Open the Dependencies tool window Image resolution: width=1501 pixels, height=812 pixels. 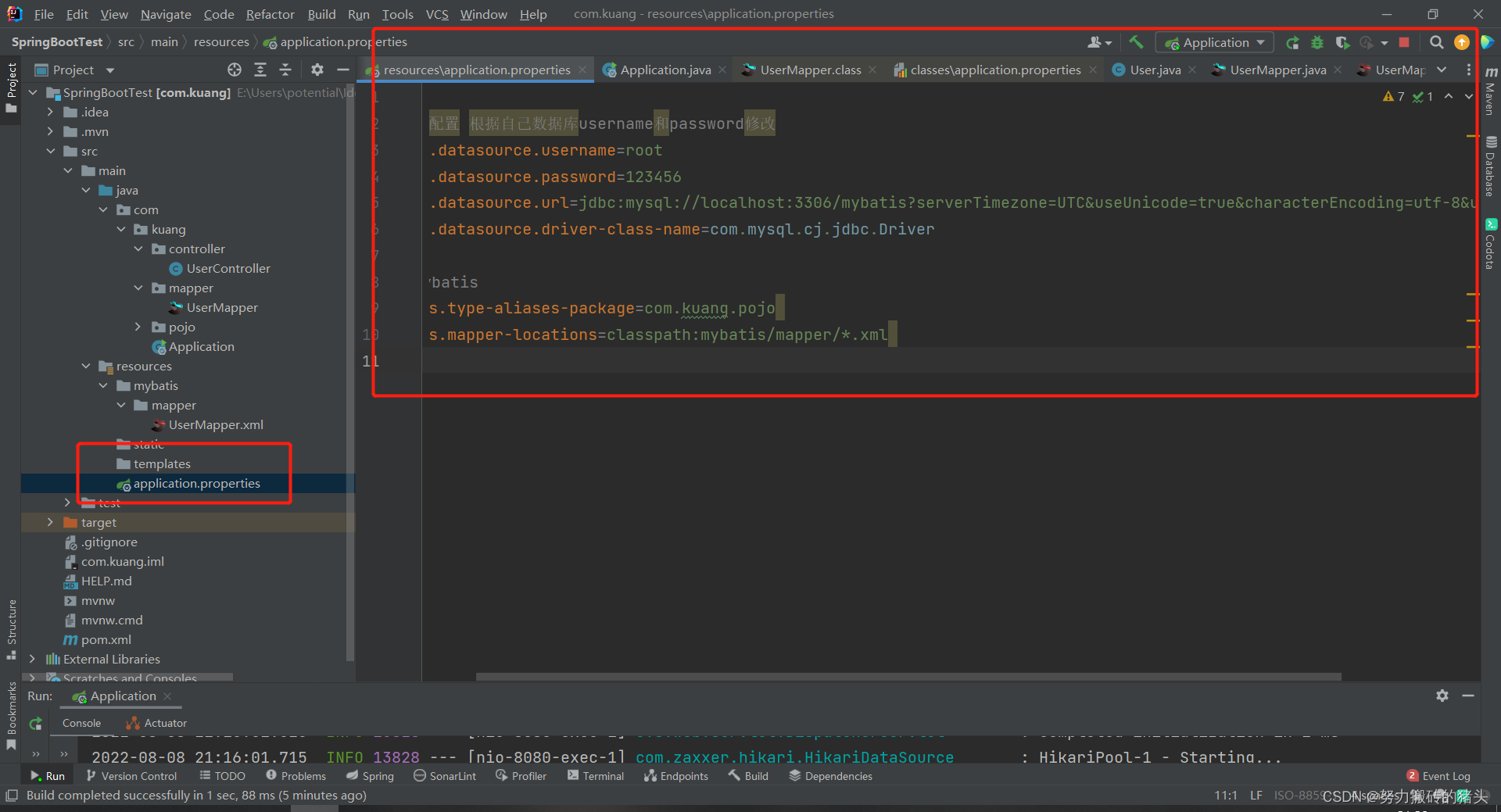tap(830, 776)
